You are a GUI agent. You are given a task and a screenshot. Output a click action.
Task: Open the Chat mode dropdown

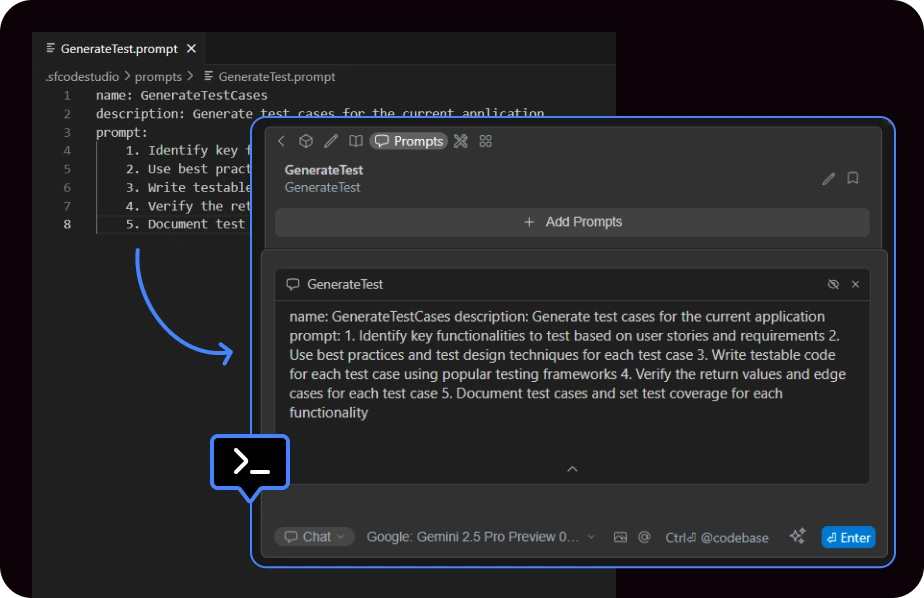[314, 537]
